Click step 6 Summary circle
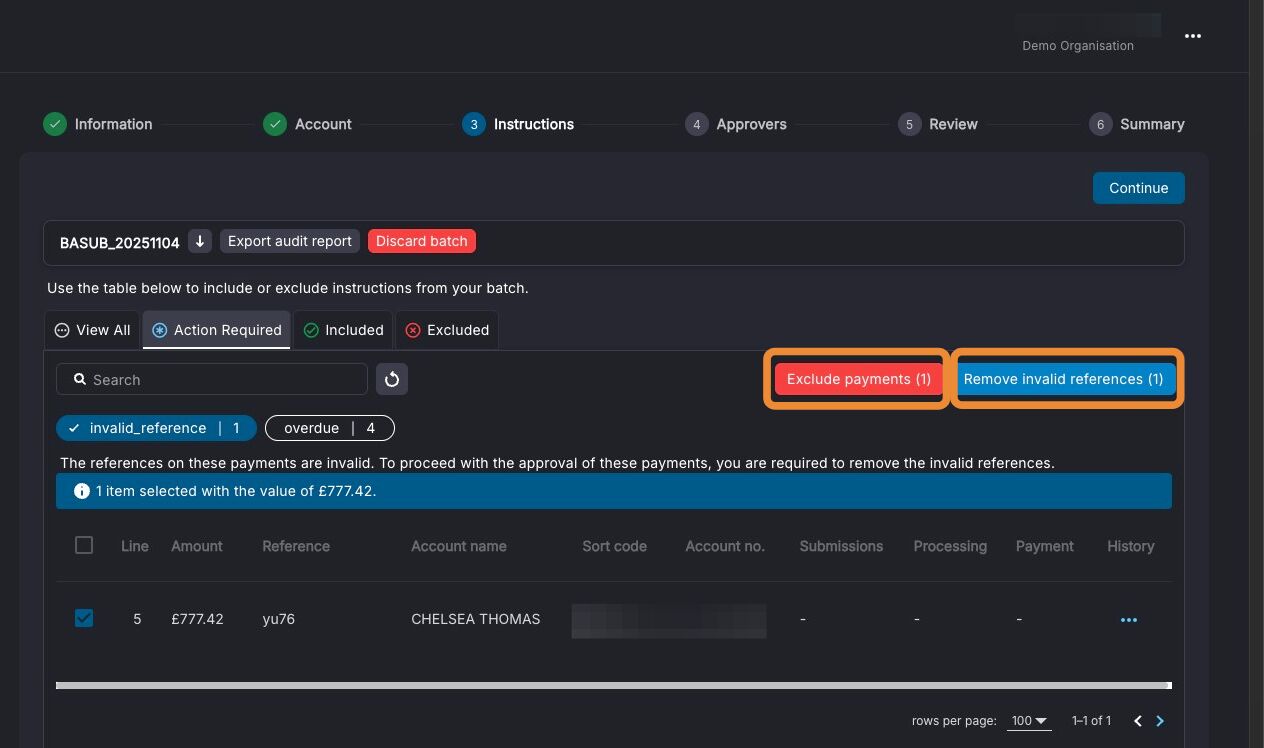Image resolution: width=1264 pixels, height=748 pixels. point(1100,124)
